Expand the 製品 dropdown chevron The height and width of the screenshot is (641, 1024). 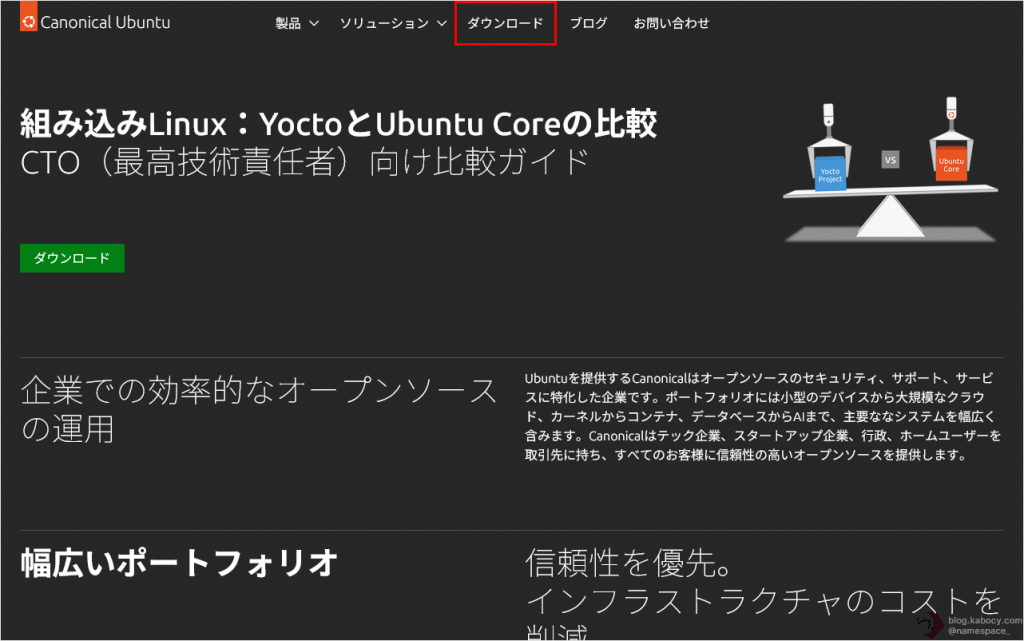(x=314, y=23)
